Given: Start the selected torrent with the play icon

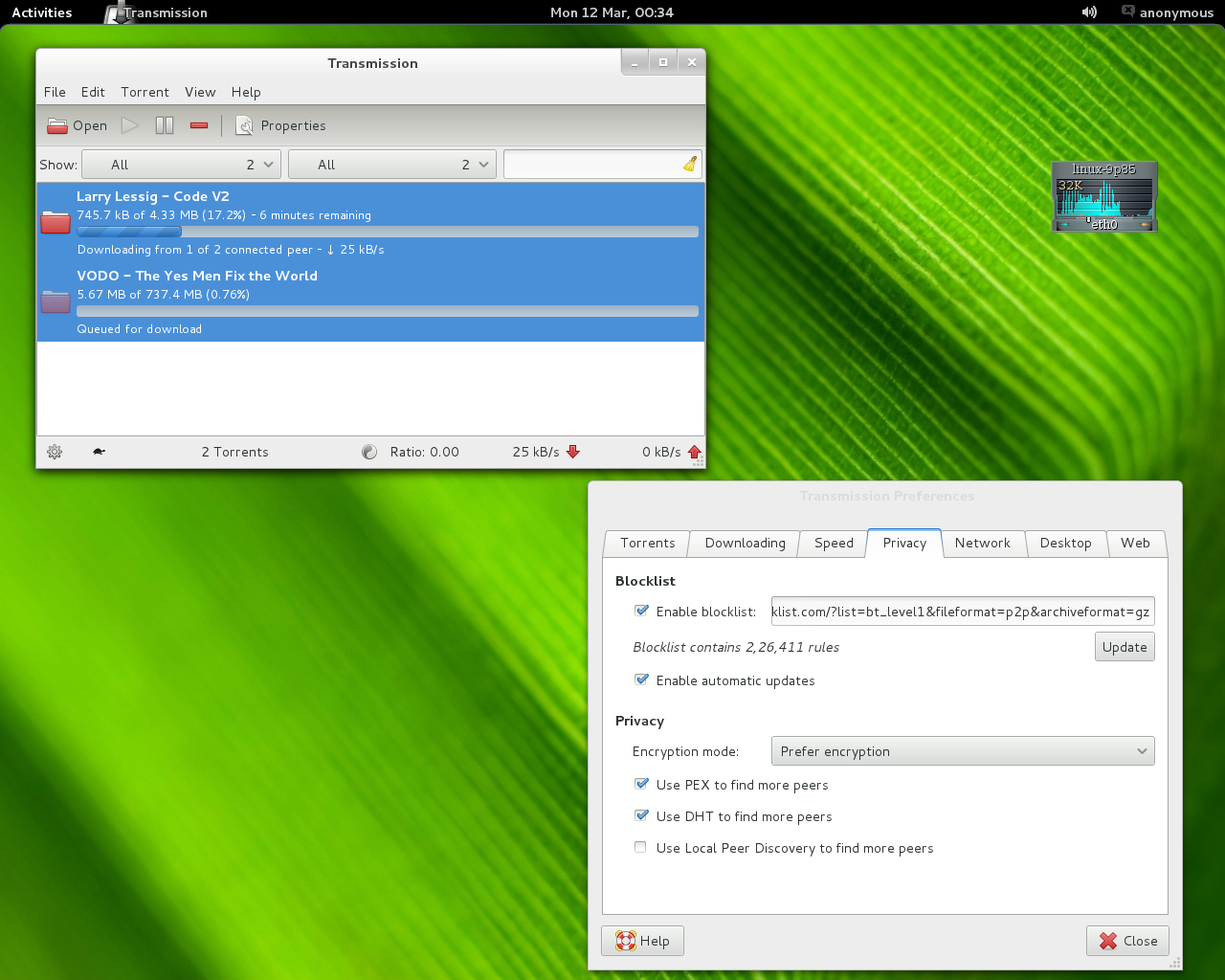Looking at the screenshot, I should tap(130, 125).
